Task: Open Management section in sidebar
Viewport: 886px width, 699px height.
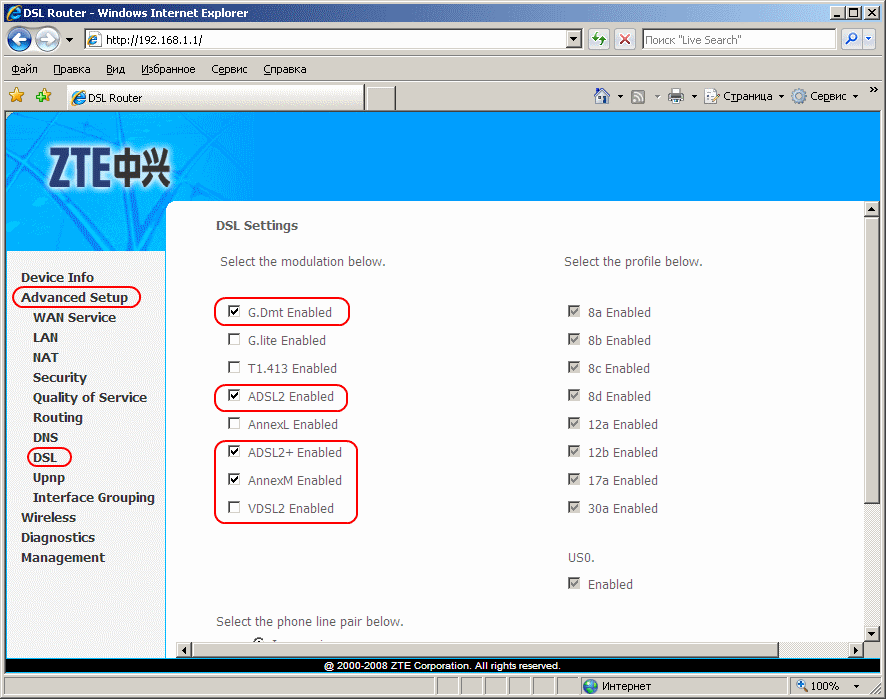Action: tap(63, 558)
